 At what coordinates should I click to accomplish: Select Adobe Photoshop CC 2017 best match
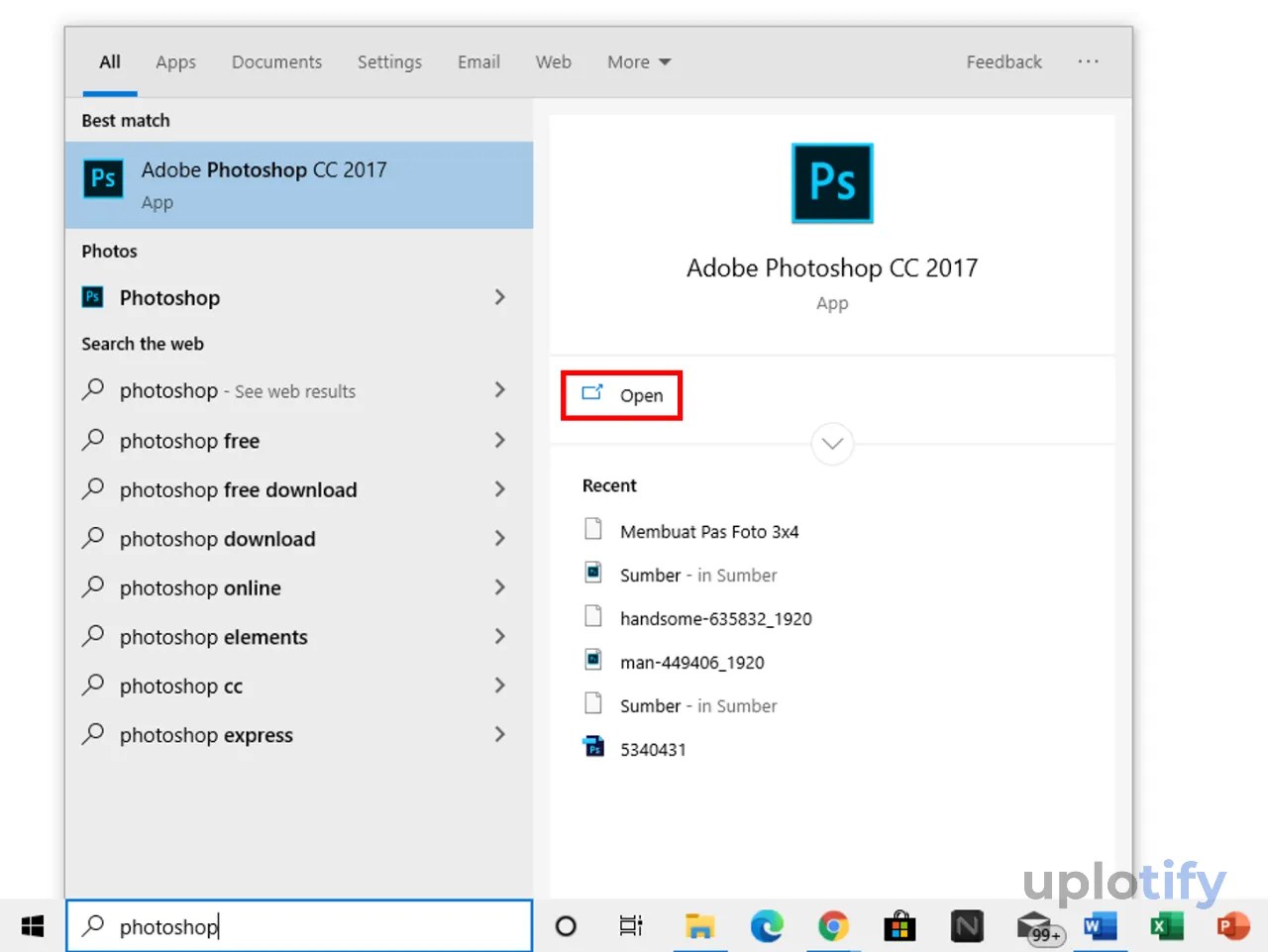(x=299, y=185)
